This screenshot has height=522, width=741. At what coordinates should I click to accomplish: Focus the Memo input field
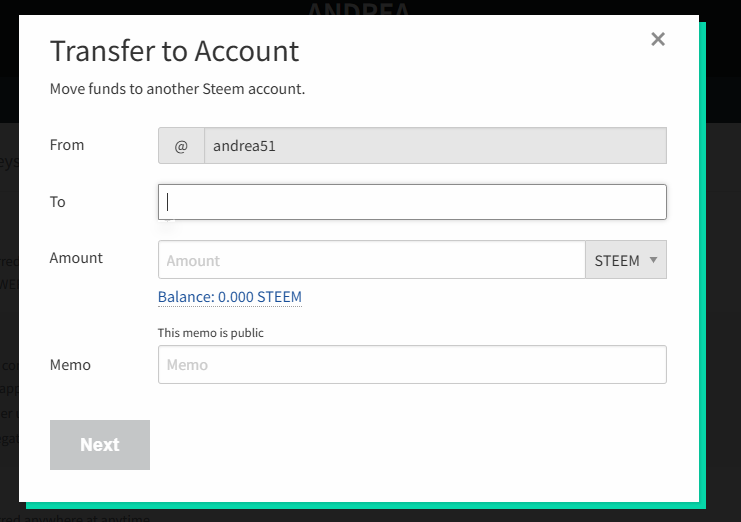(x=412, y=365)
